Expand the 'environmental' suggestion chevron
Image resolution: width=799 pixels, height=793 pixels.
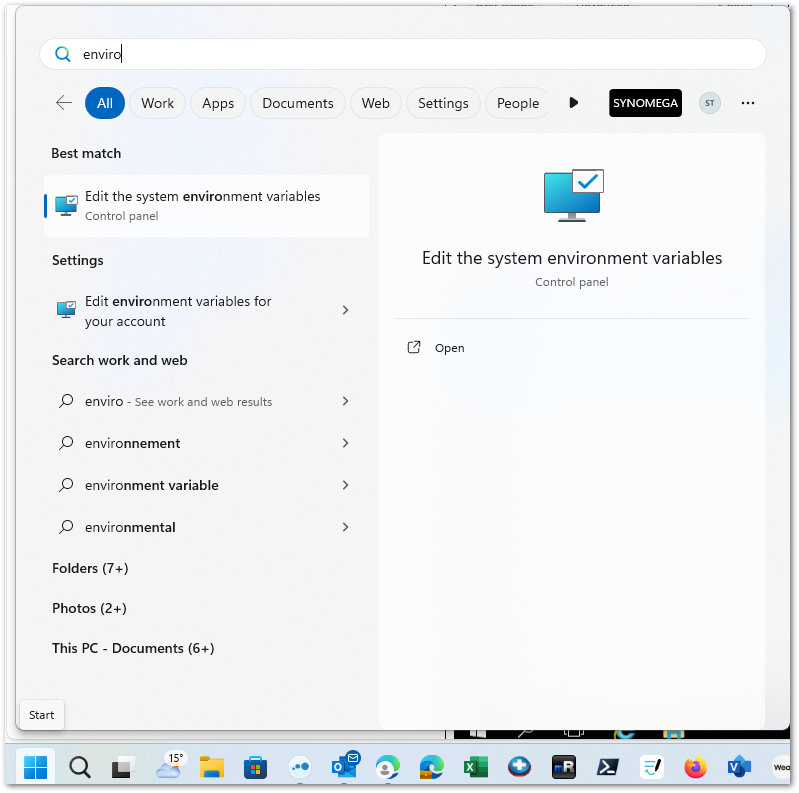pos(345,527)
